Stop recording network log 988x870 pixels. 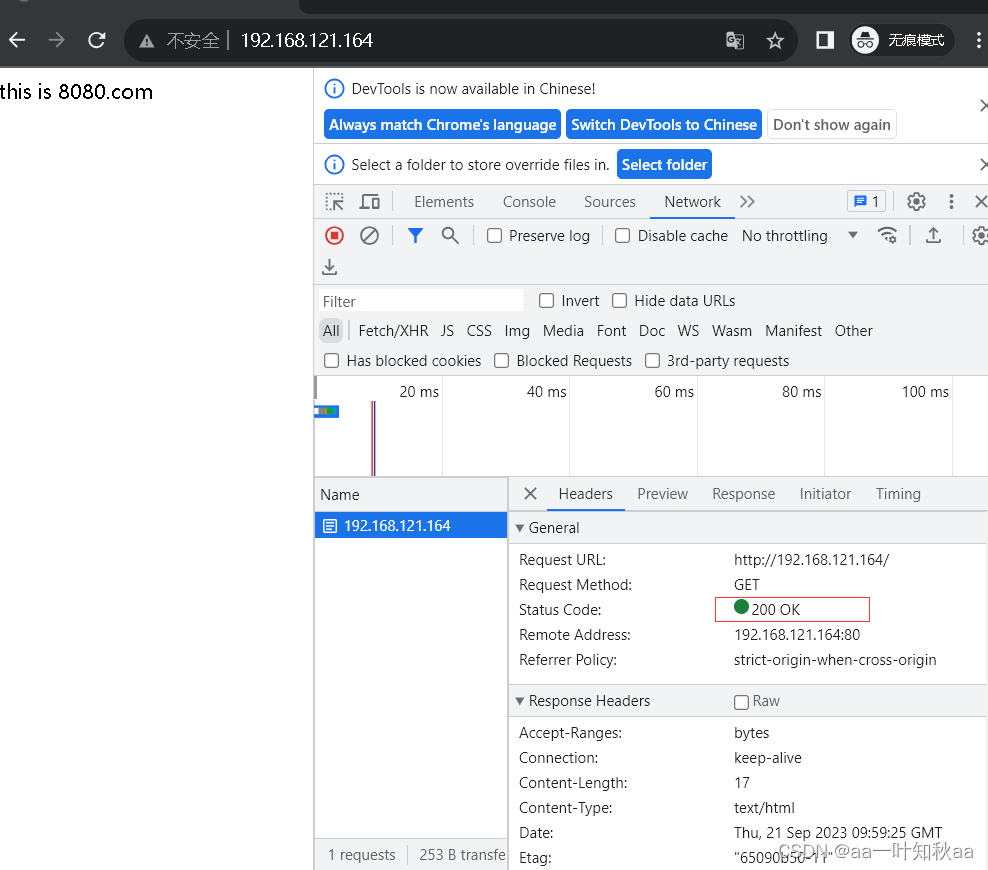click(x=335, y=236)
